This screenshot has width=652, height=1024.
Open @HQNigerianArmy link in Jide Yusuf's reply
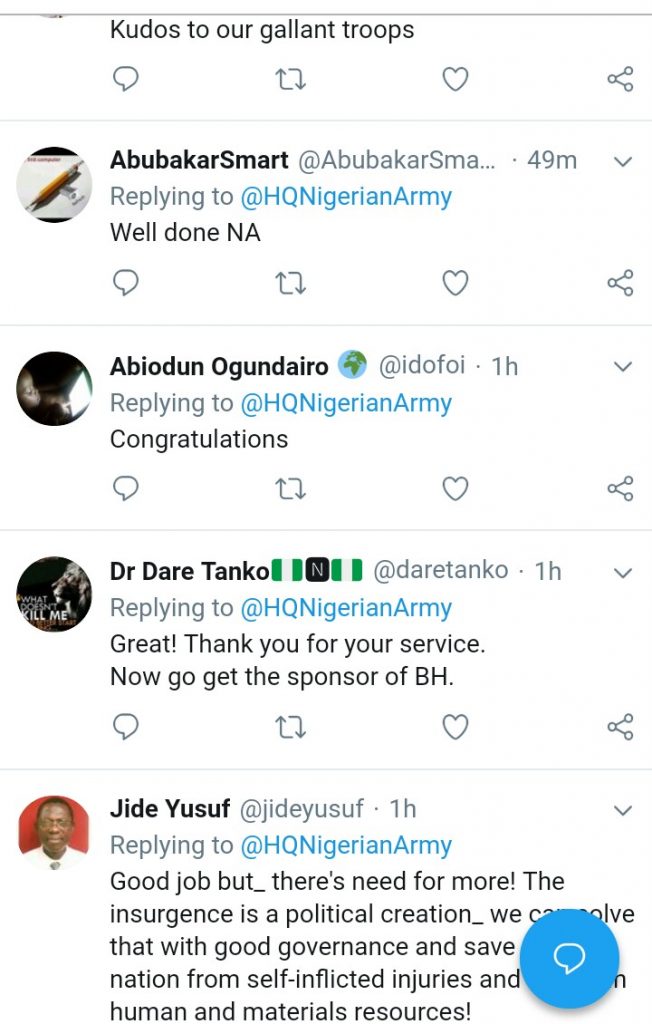[346, 845]
